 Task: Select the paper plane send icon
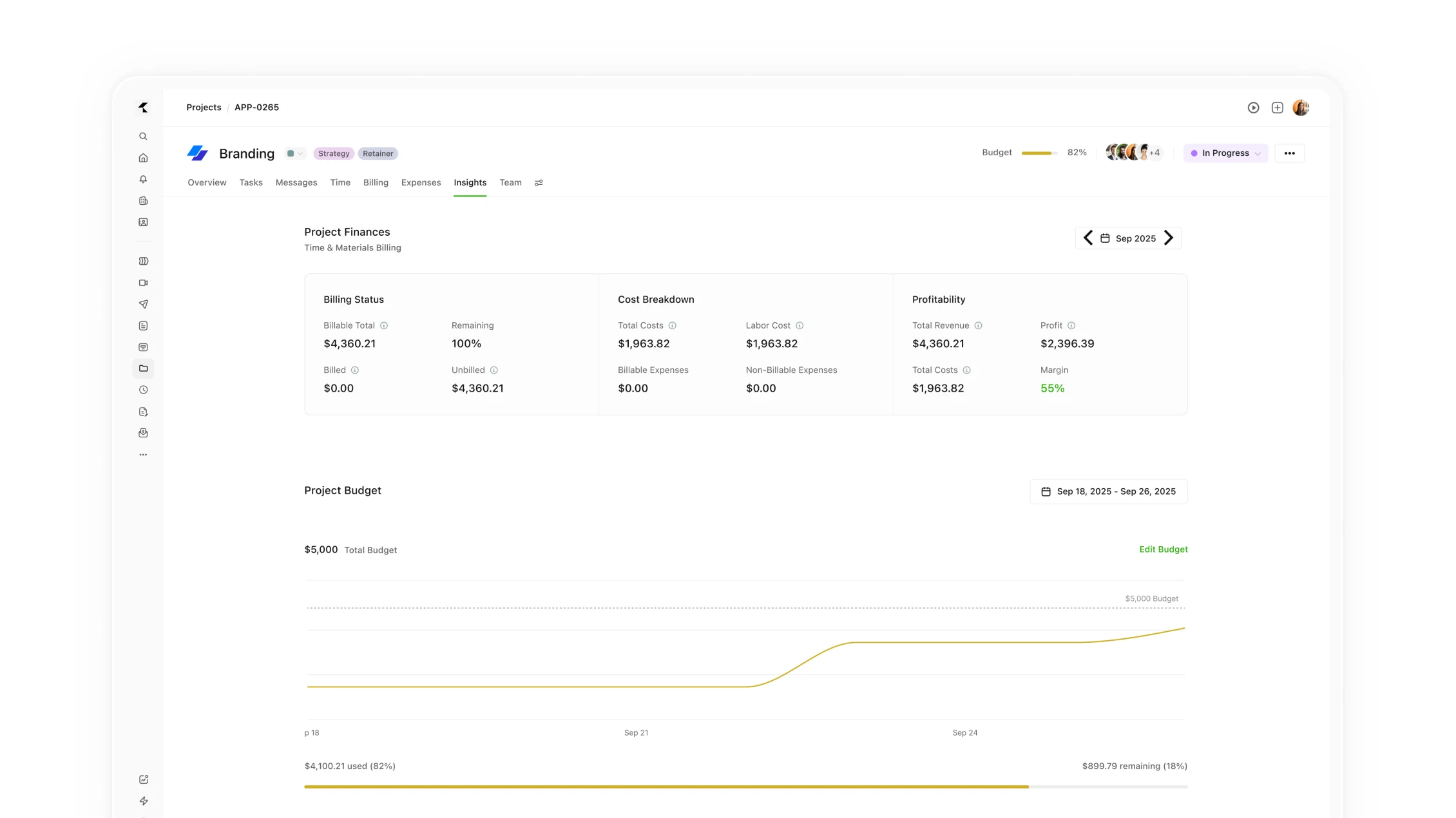click(143, 304)
